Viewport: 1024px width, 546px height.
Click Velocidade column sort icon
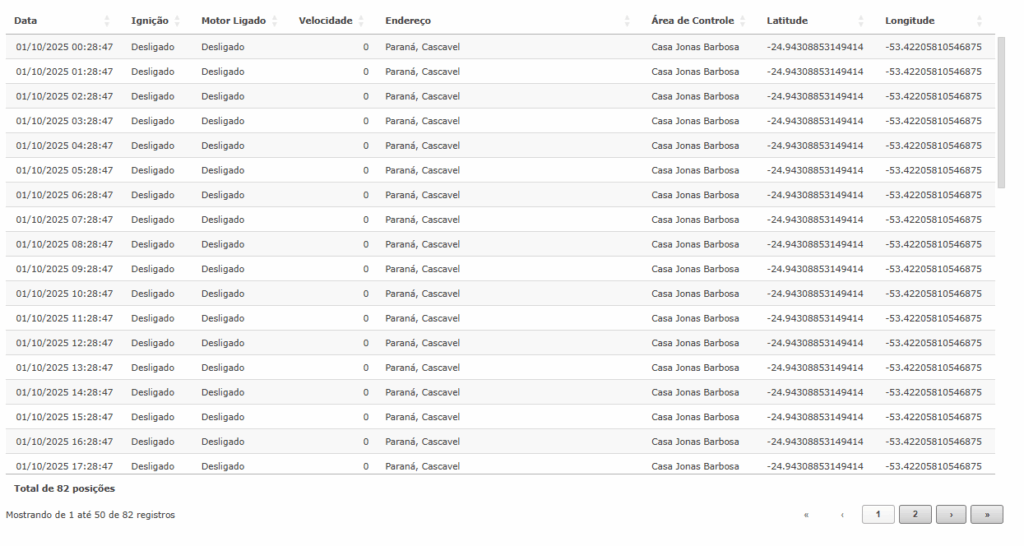(x=361, y=21)
